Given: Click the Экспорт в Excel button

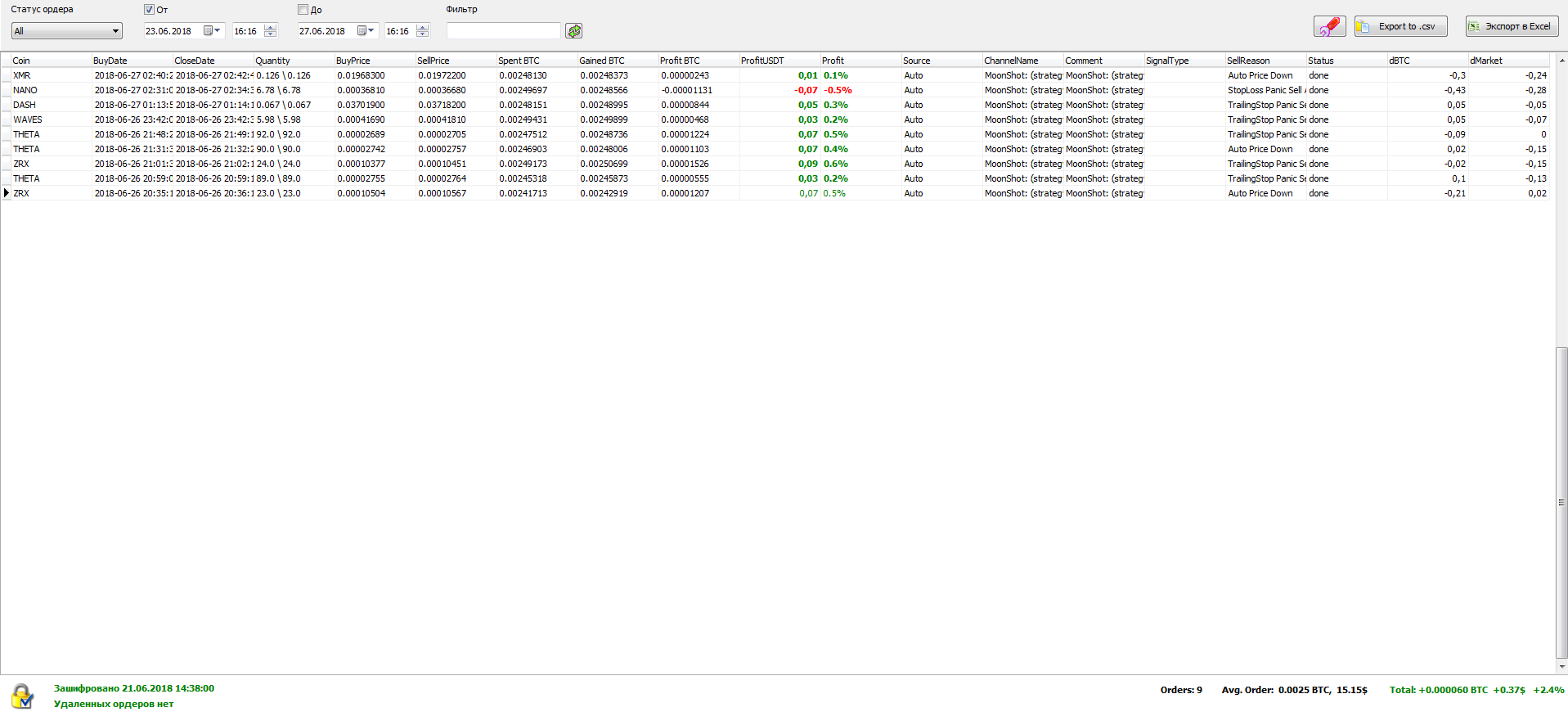Looking at the screenshot, I should [x=1512, y=26].
